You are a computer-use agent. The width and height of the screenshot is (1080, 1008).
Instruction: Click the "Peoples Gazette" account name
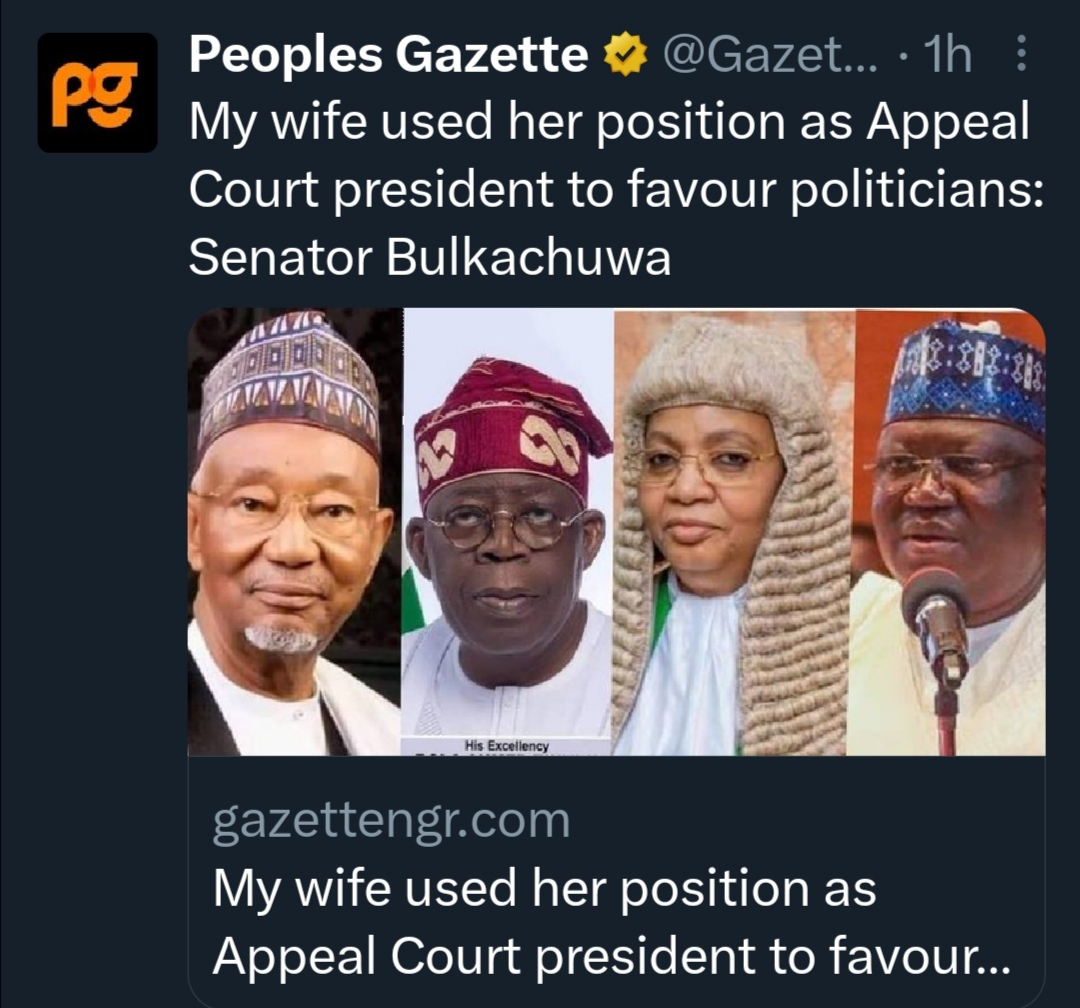tap(388, 58)
